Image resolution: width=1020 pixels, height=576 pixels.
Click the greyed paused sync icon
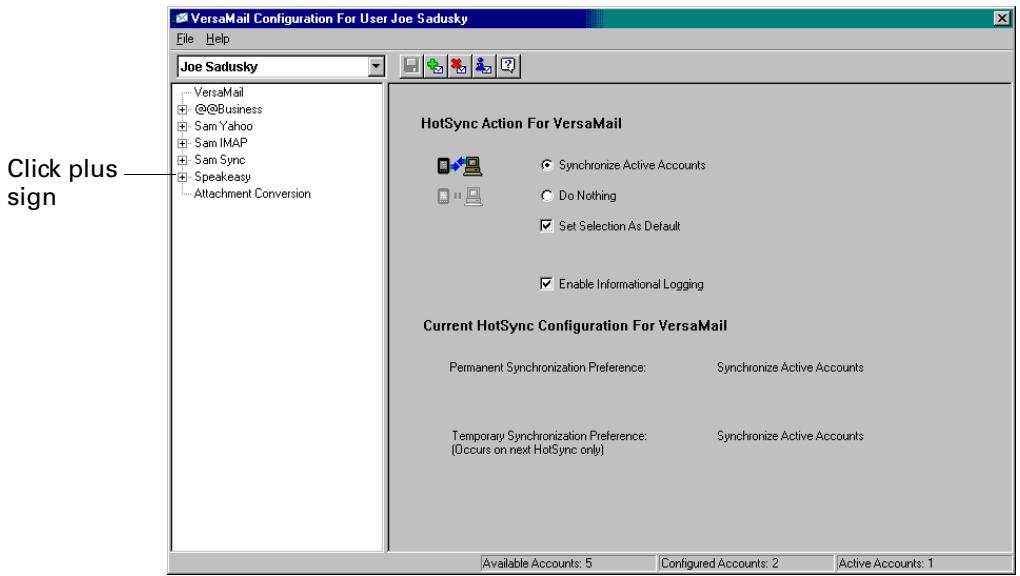pyautogui.click(x=459, y=196)
